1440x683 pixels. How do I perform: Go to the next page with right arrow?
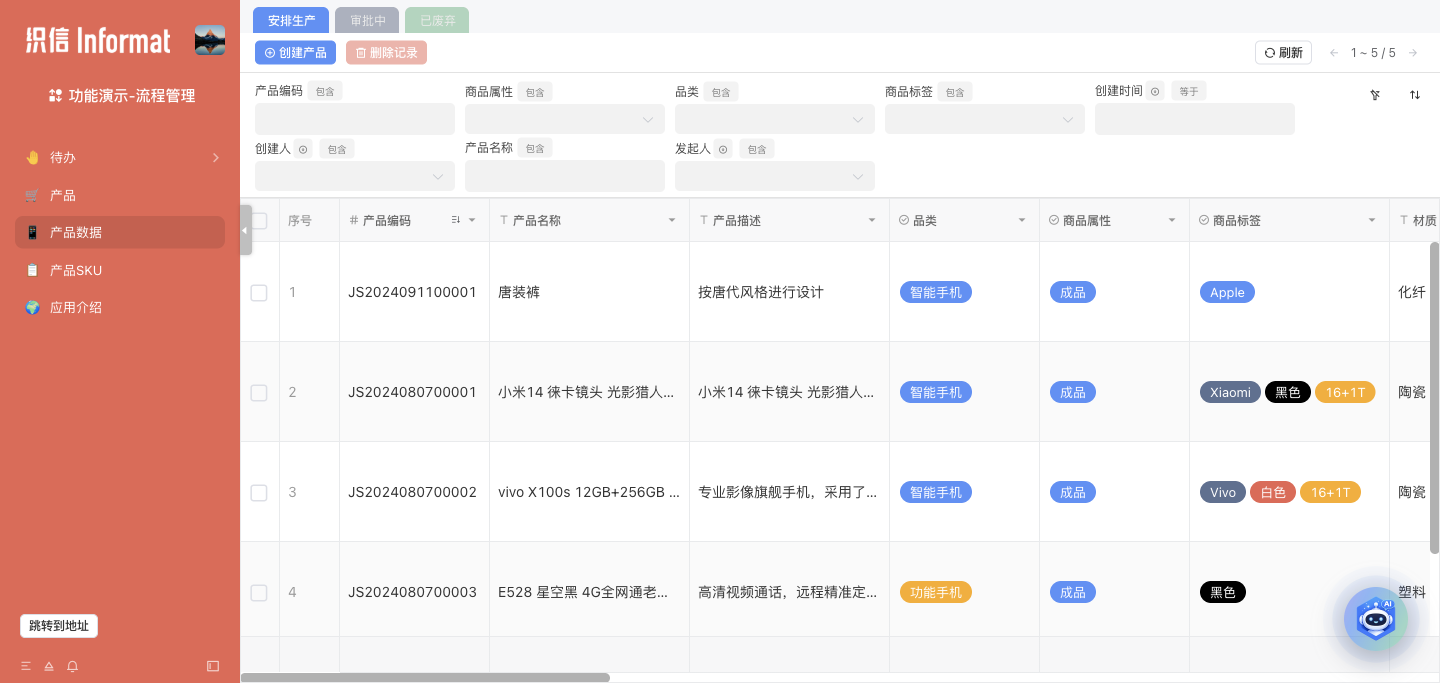[1413, 53]
